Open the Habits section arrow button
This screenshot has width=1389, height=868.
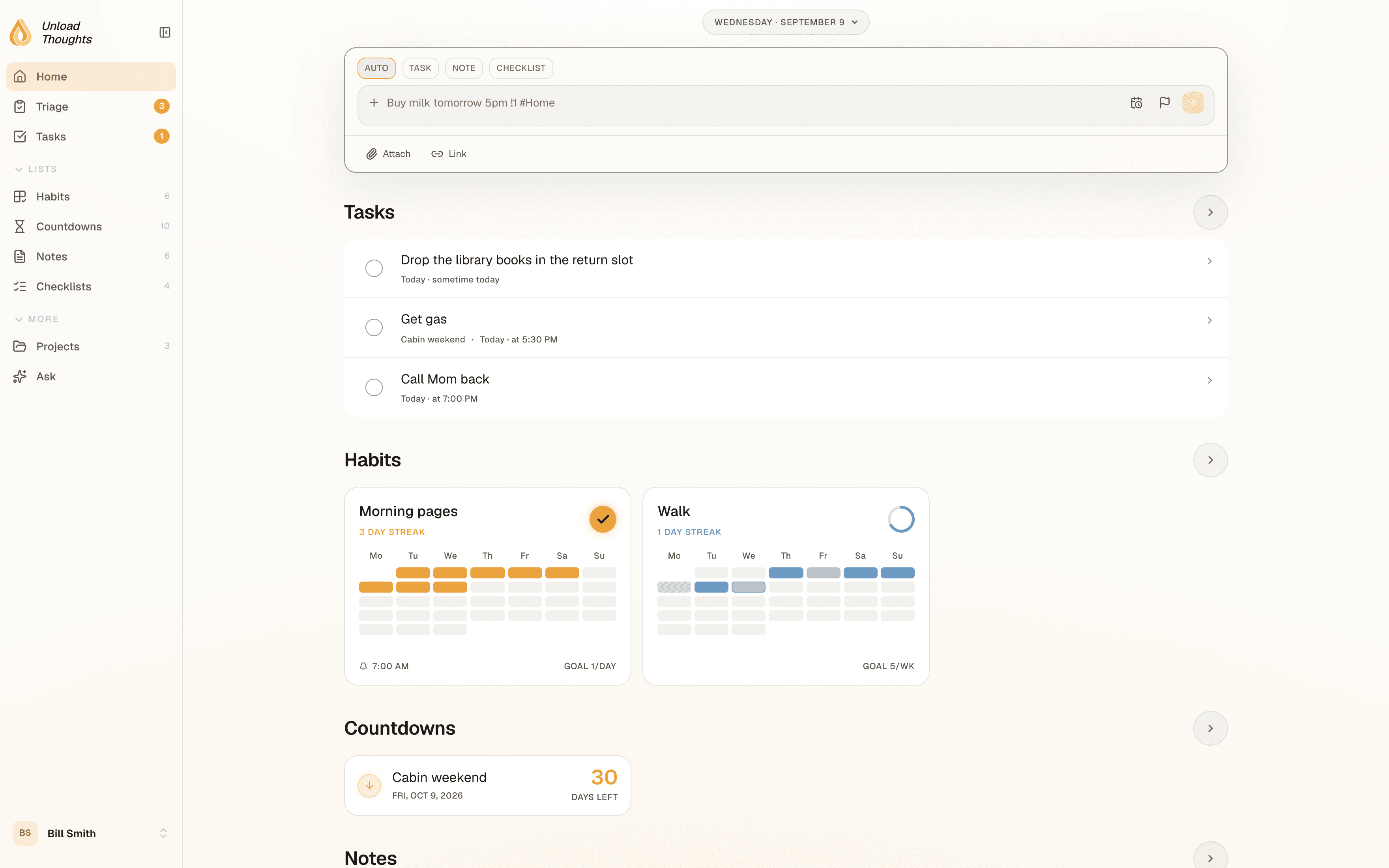click(1211, 460)
